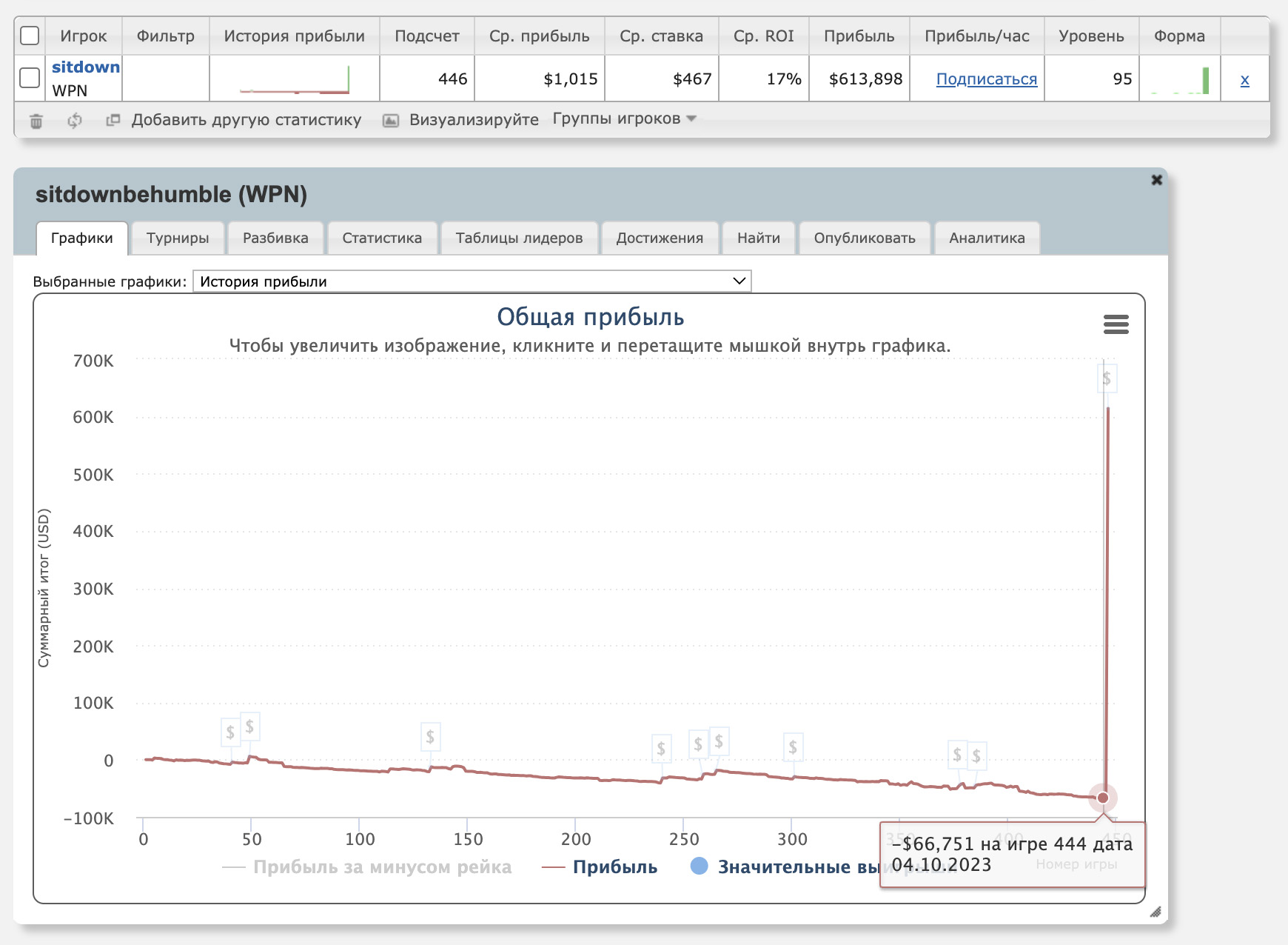This screenshot has width=1288, height=945.
Task: Click the add other statistics icon
Action: (x=113, y=120)
